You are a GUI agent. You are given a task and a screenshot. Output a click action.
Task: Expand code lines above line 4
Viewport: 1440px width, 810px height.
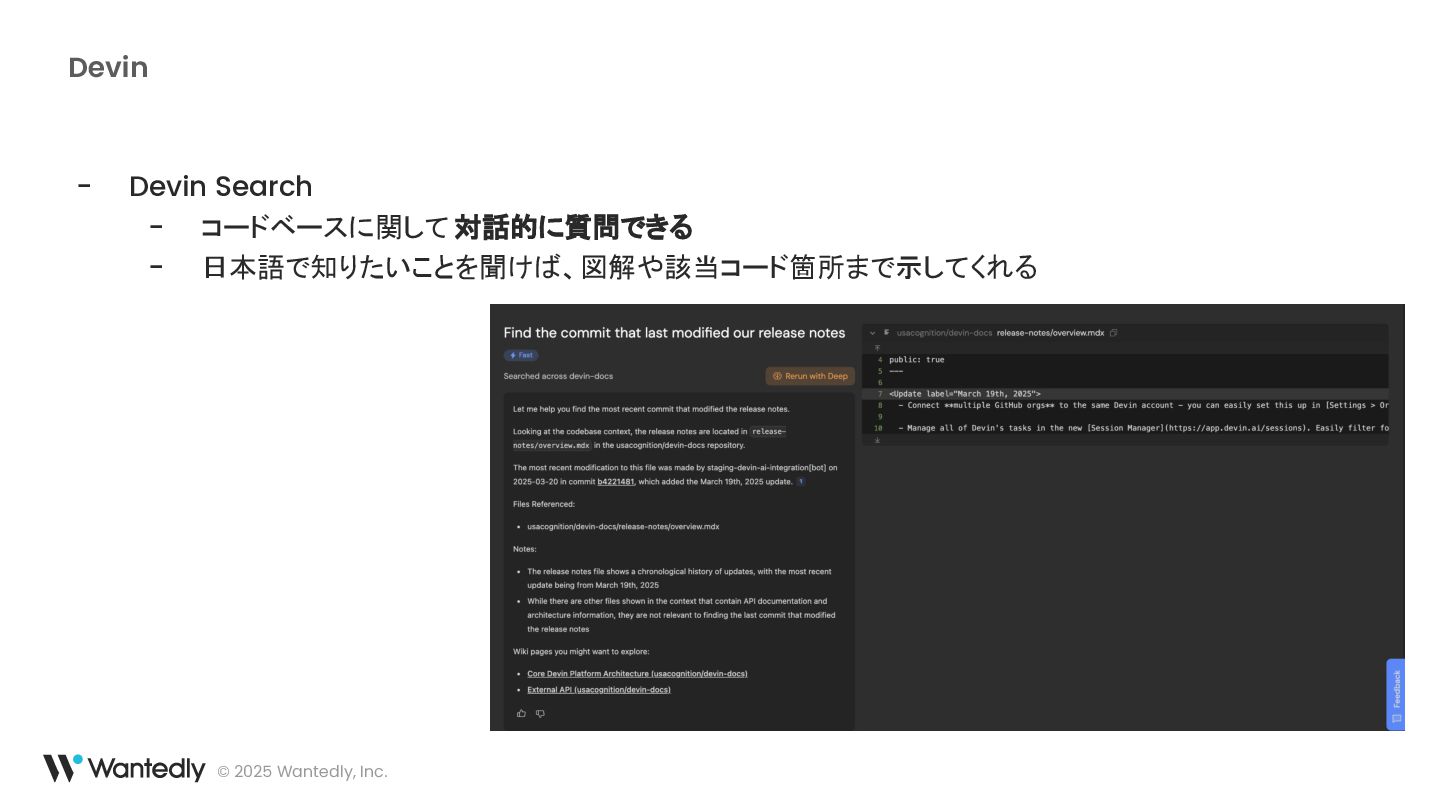point(877,348)
